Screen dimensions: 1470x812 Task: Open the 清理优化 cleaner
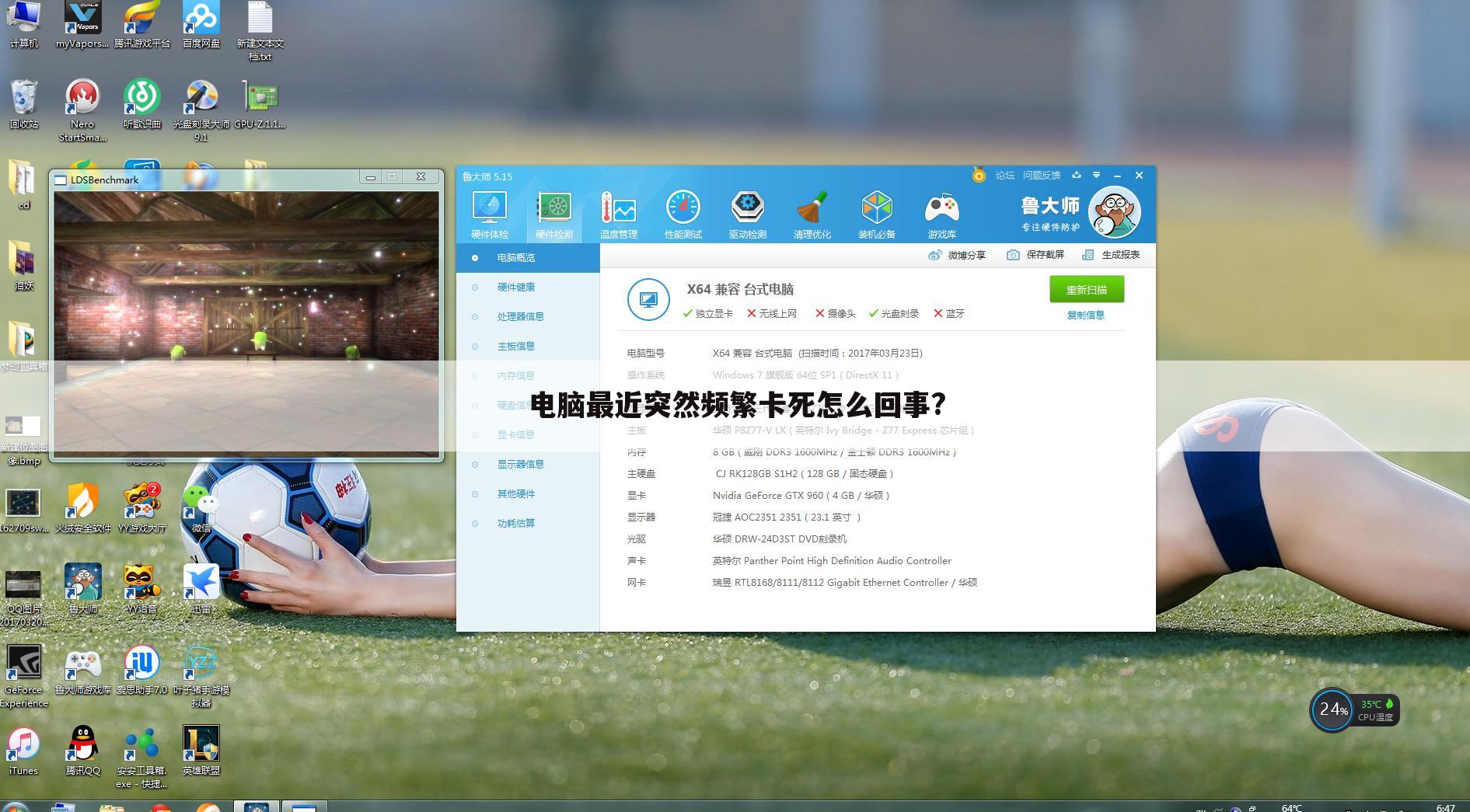coord(812,211)
